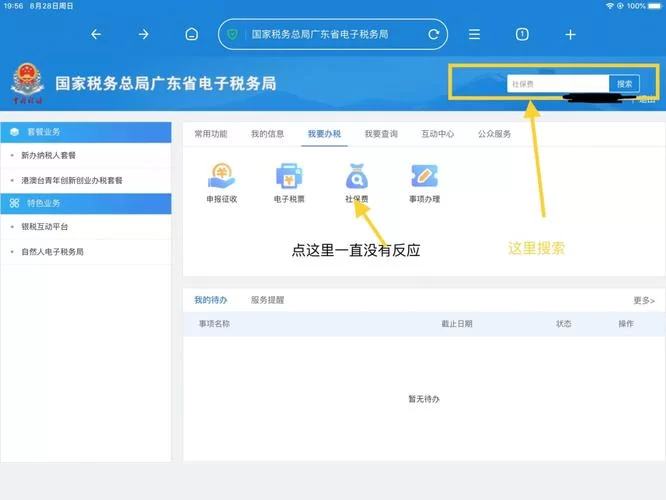Open the browser home page icon
666x500 pixels.
(x=192, y=34)
